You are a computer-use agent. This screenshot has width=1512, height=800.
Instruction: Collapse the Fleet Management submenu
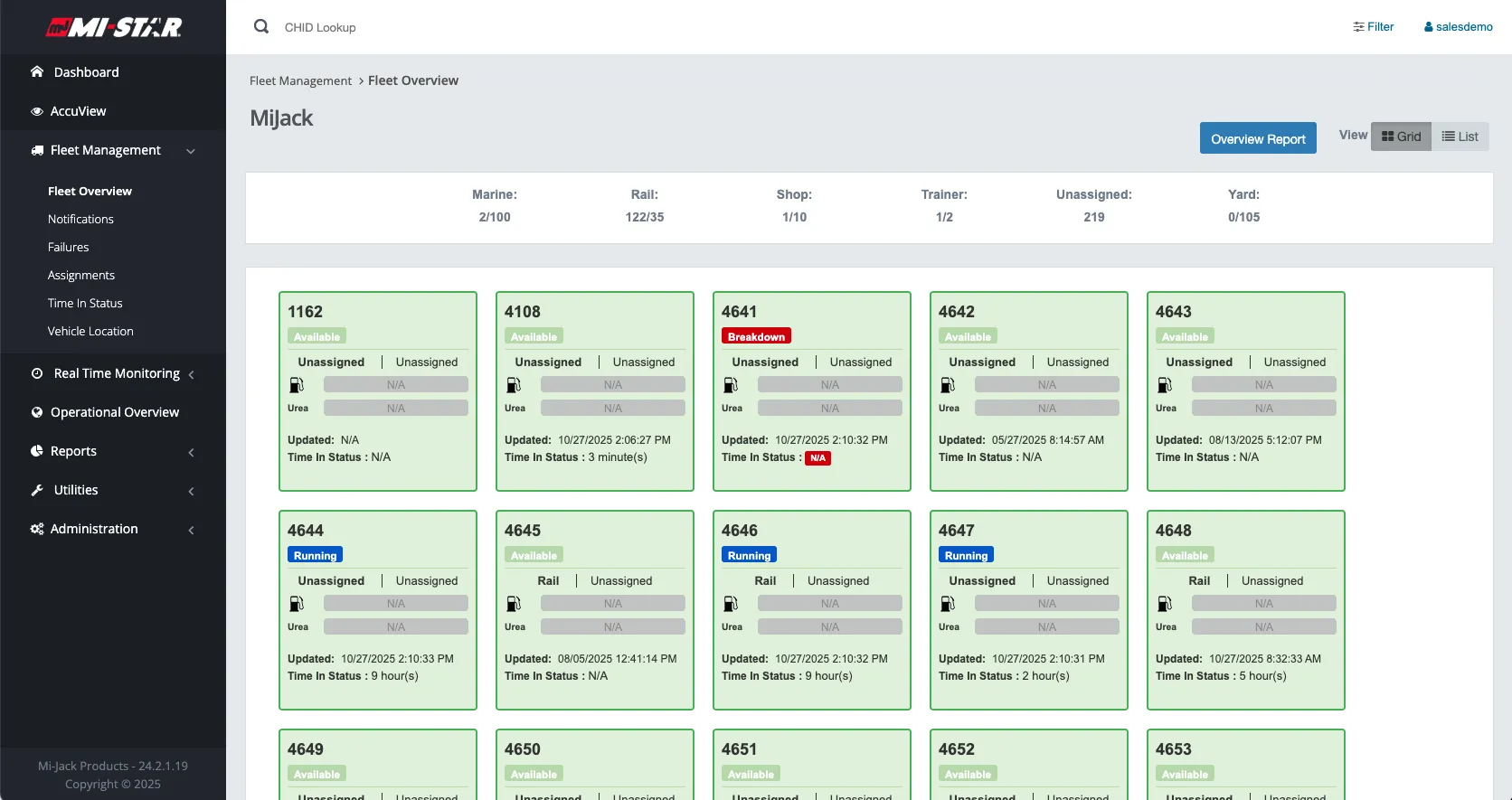[191, 151]
